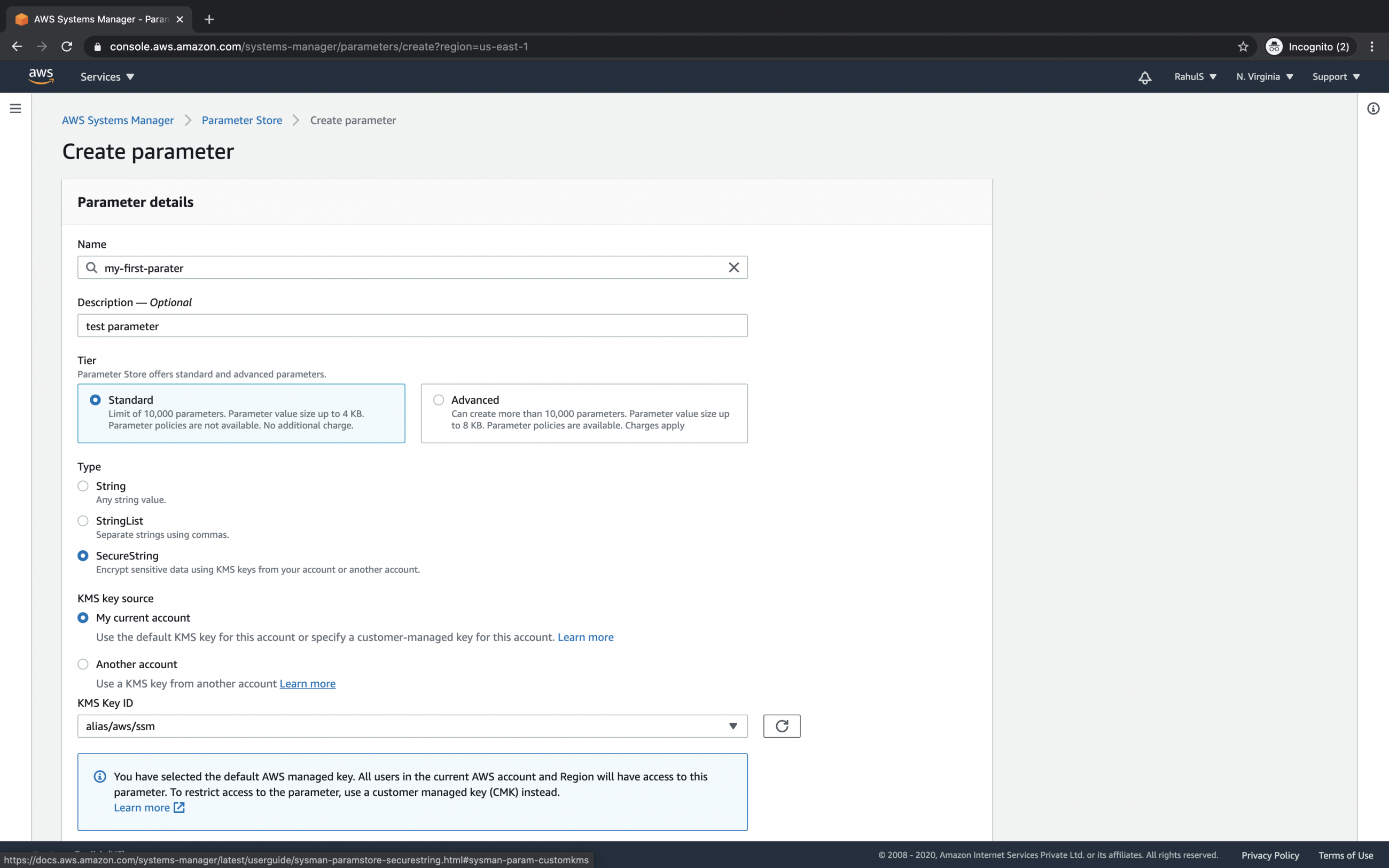1389x868 pixels.
Task: Open the hamburger navigation menu
Action: (15, 108)
